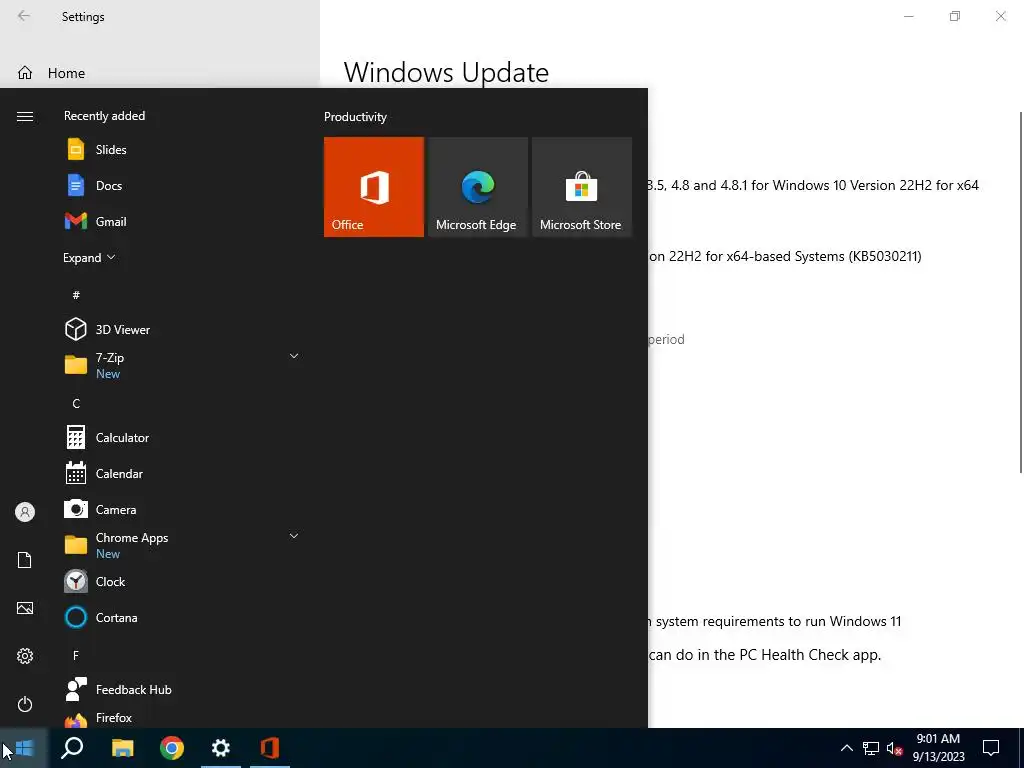This screenshot has height=768, width=1024.
Task: Open Office tile in Productivity
Action: (374, 187)
